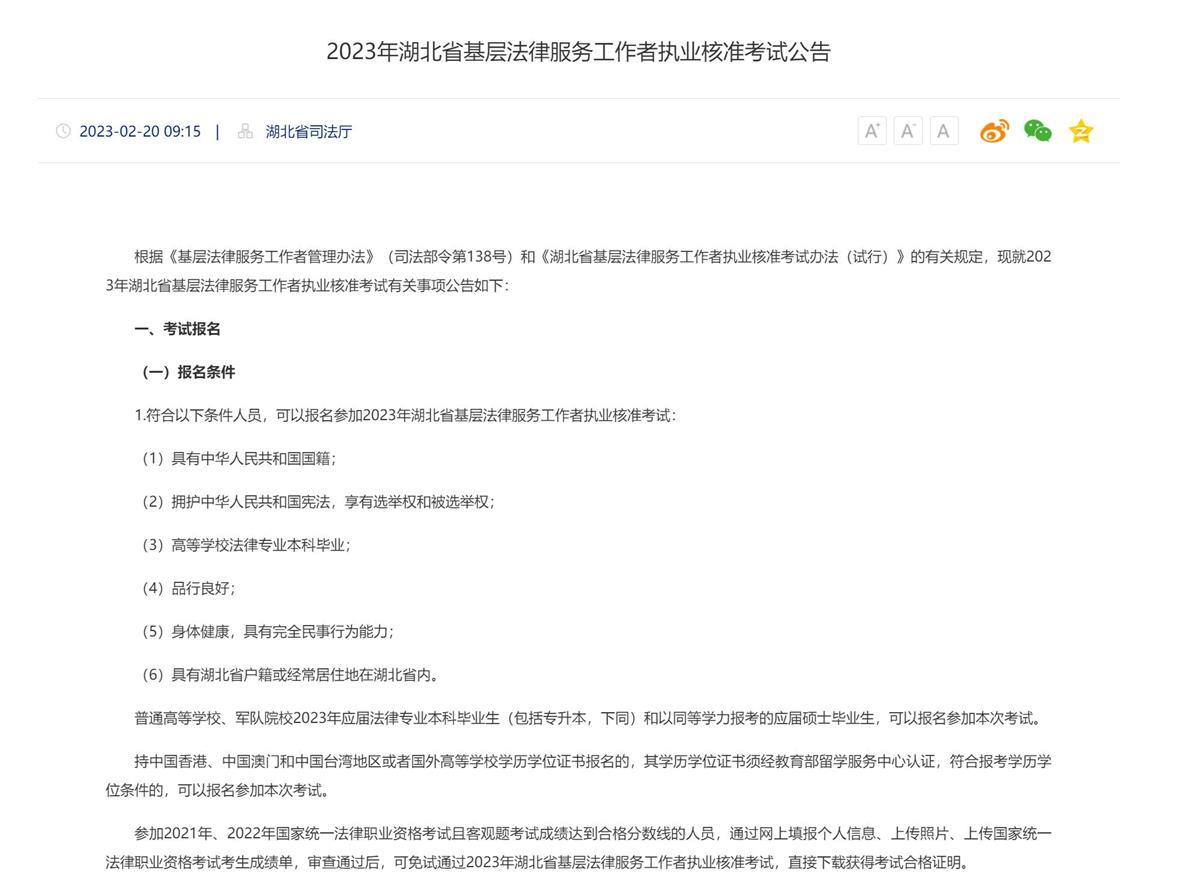This screenshot has height=885, width=1200.
Task: Click intro paragraph beginning 根据《基层法律服务工作者管理办法》
Action: click(578, 271)
